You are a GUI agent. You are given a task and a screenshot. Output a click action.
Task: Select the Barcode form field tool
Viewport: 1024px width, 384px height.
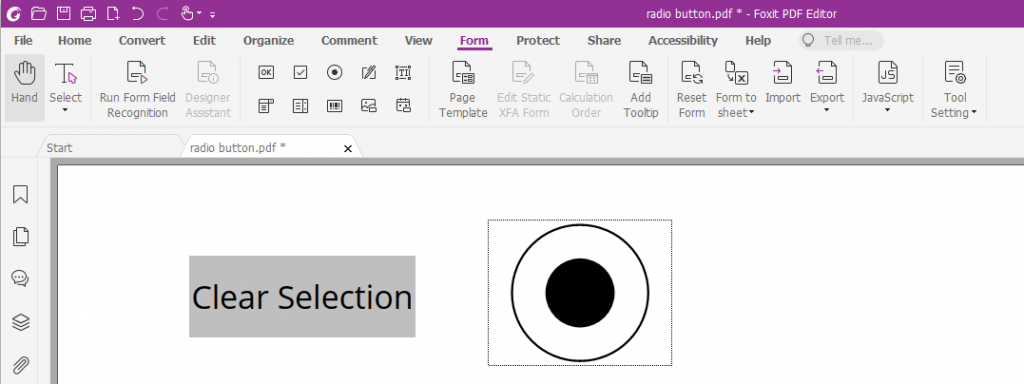(334, 106)
